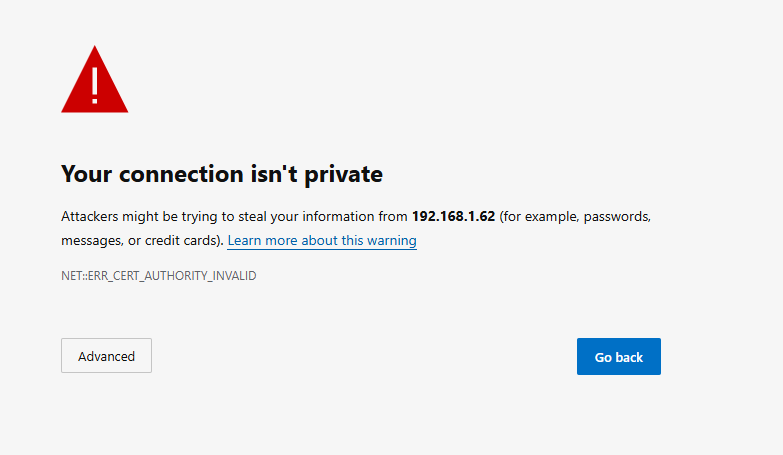
Task: Click the "Your connection isn't private" heading
Action: 222,174
